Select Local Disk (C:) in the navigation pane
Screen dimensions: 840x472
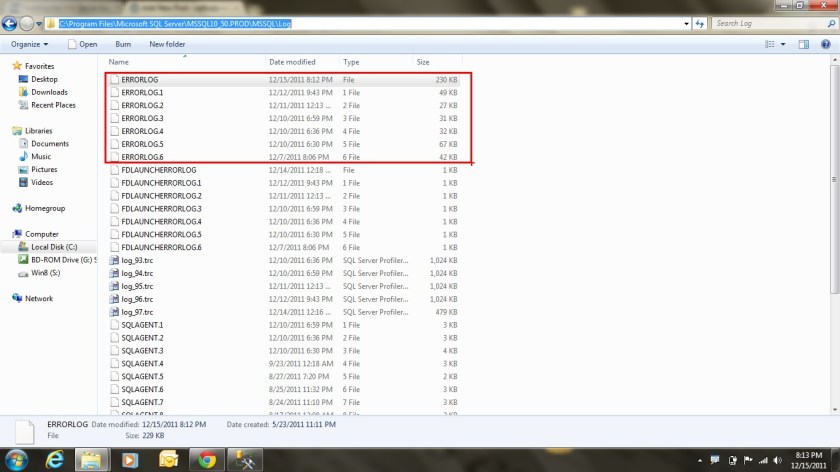tap(53, 247)
